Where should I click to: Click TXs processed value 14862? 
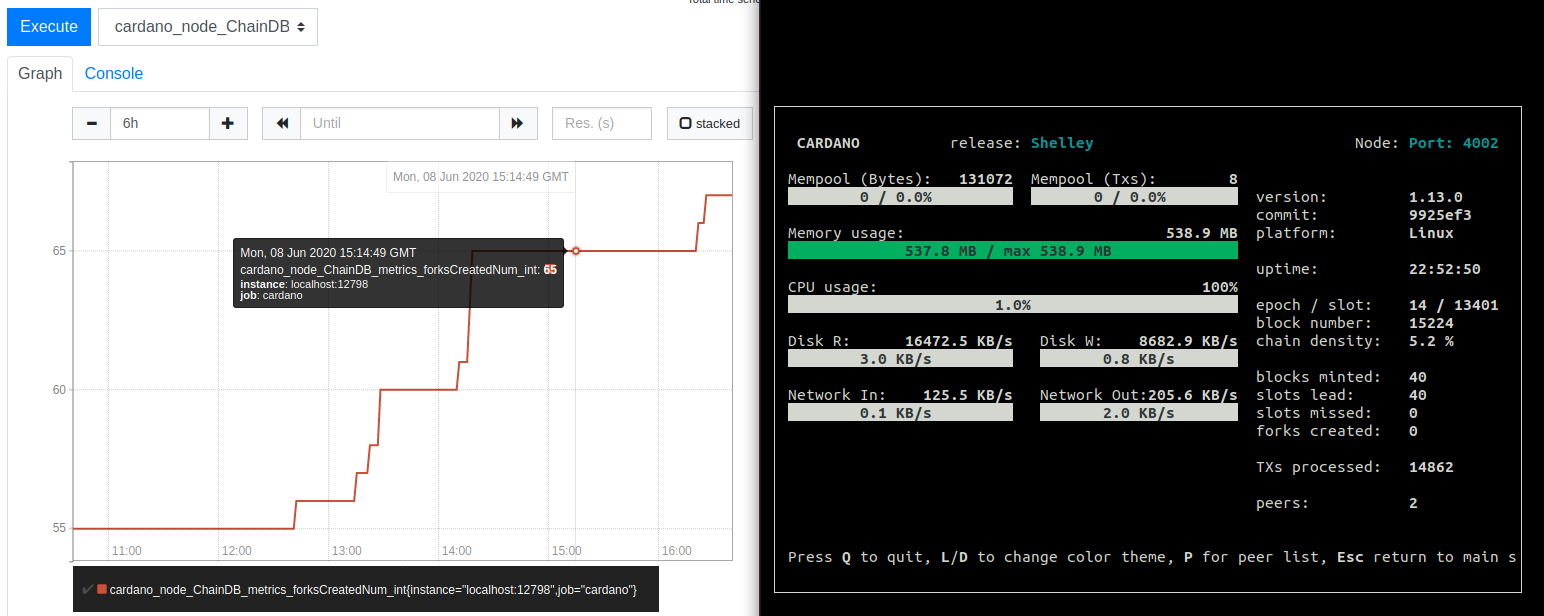click(1430, 467)
